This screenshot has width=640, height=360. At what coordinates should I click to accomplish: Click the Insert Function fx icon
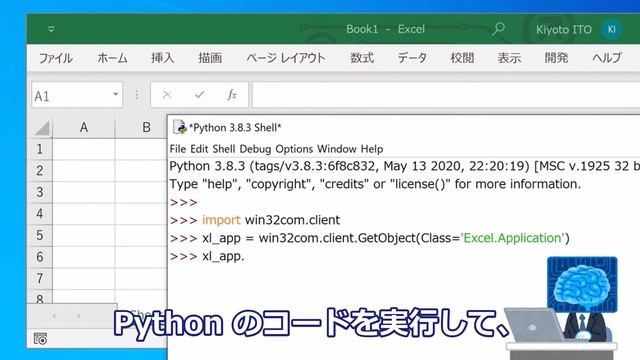coord(232,95)
